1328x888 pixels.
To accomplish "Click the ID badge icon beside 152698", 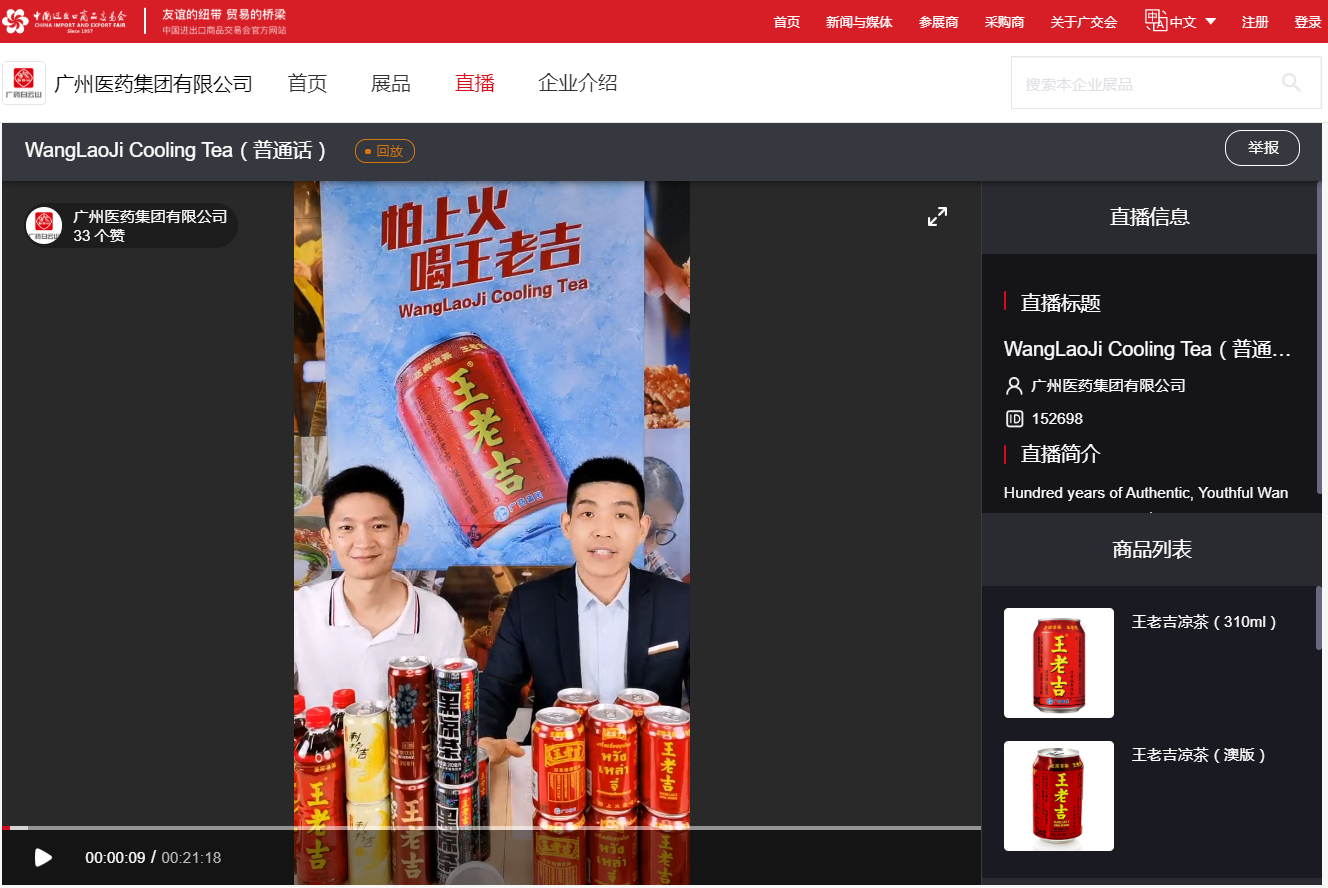I will click(1014, 419).
